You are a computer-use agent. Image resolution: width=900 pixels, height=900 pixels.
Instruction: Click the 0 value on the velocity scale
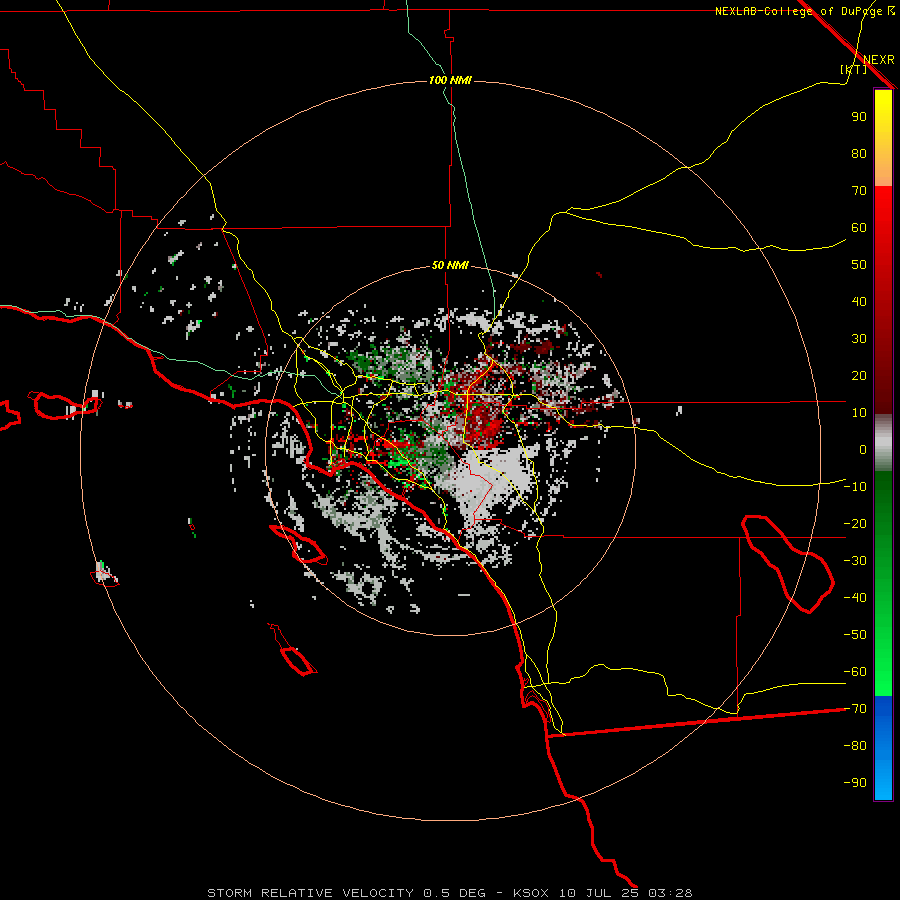point(863,449)
